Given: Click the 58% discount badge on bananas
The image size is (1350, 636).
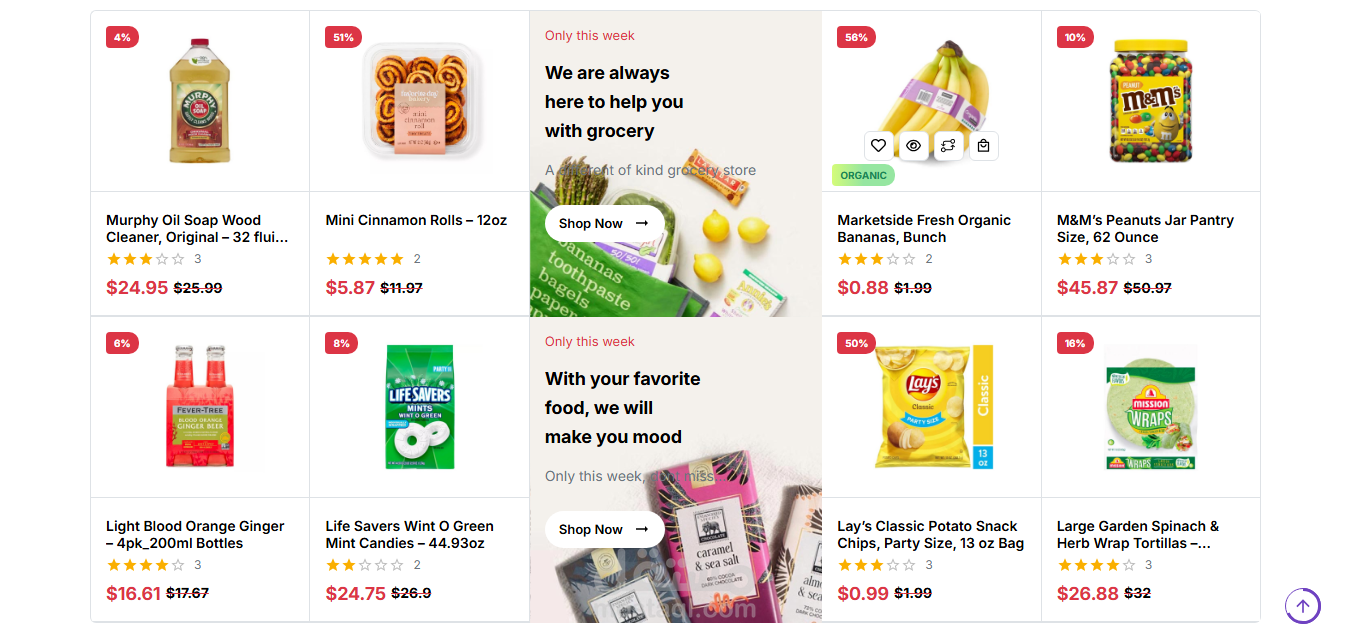Looking at the screenshot, I should (x=856, y=37).
